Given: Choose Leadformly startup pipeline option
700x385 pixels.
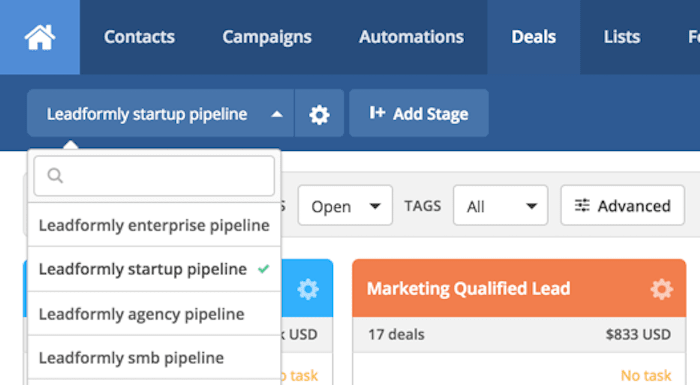Looking at the screenshot, I should [154, 269].
